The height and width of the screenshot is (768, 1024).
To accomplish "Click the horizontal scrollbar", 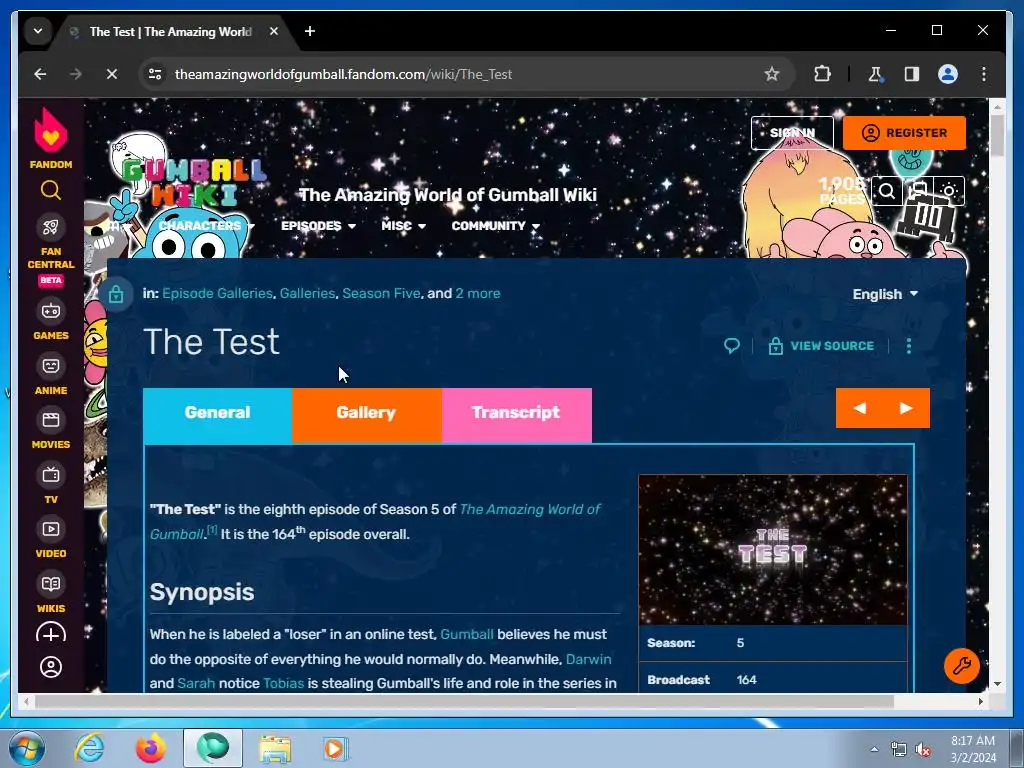I will coord(464,701).
